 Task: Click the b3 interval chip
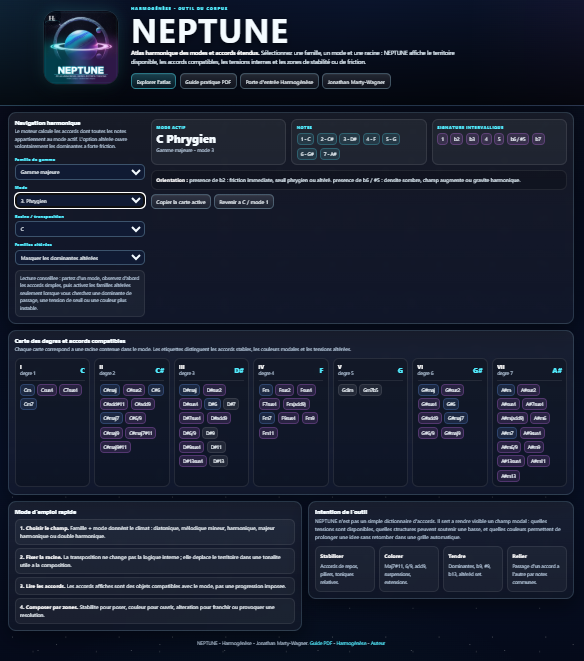click(472, 139)
